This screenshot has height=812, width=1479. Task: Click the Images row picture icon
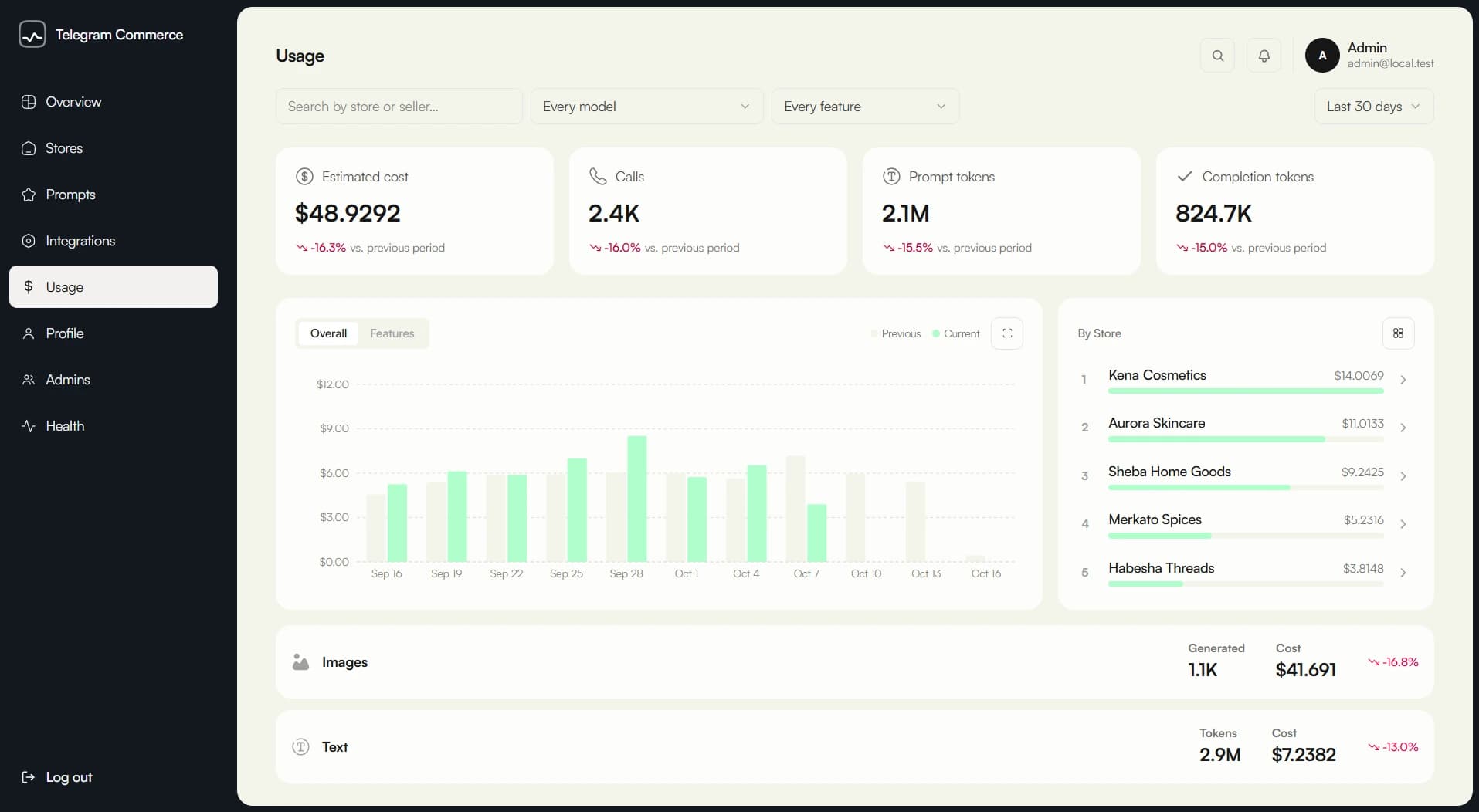click(300, 662)
